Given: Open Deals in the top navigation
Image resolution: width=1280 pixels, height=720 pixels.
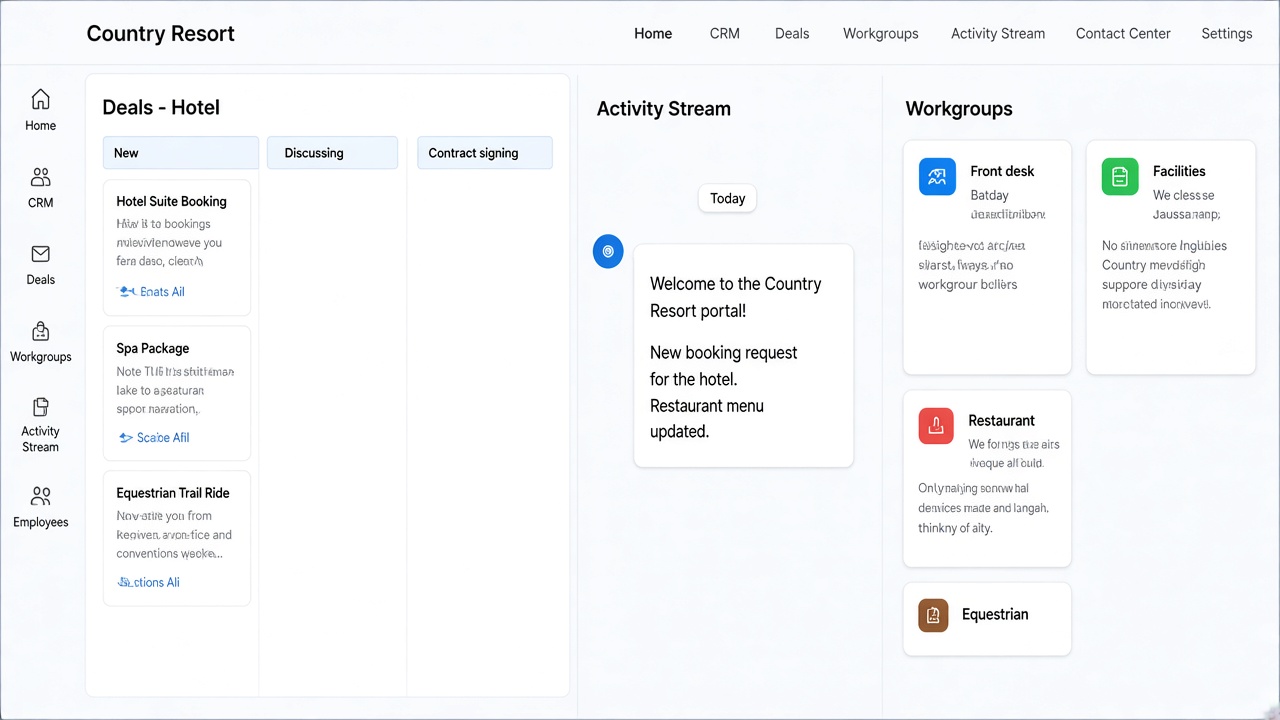Looking at the screenshot, I should click(x=792, y=33).
